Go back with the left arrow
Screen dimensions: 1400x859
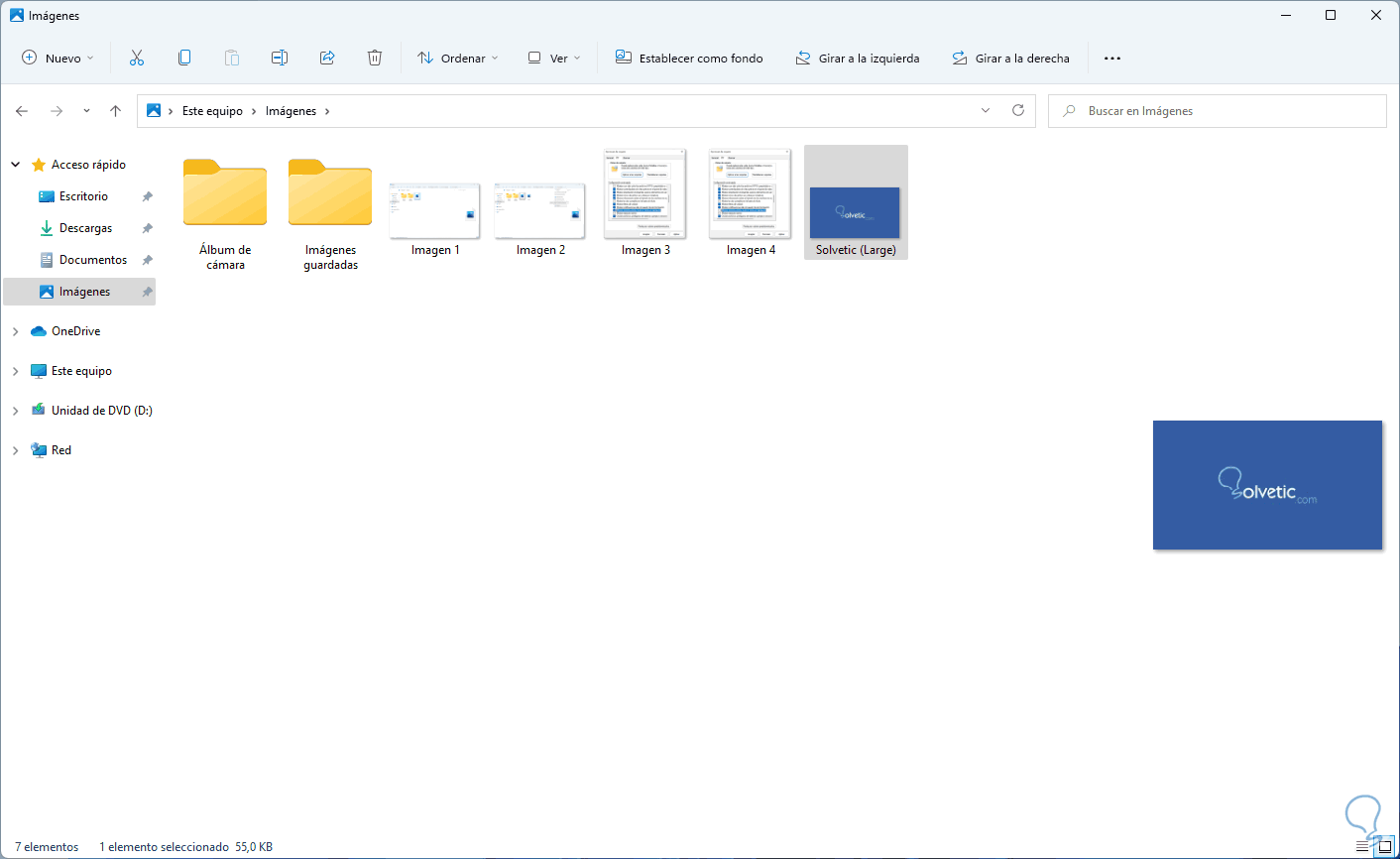23,111
